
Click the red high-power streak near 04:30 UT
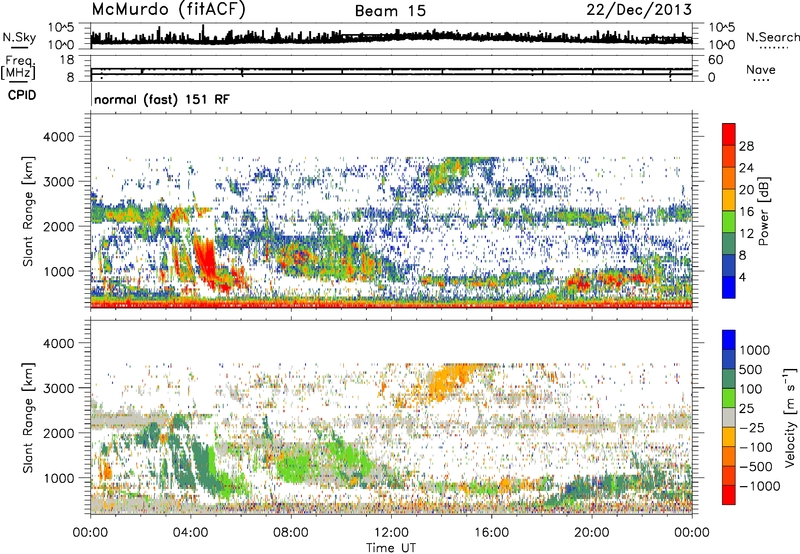pos(206,263)
